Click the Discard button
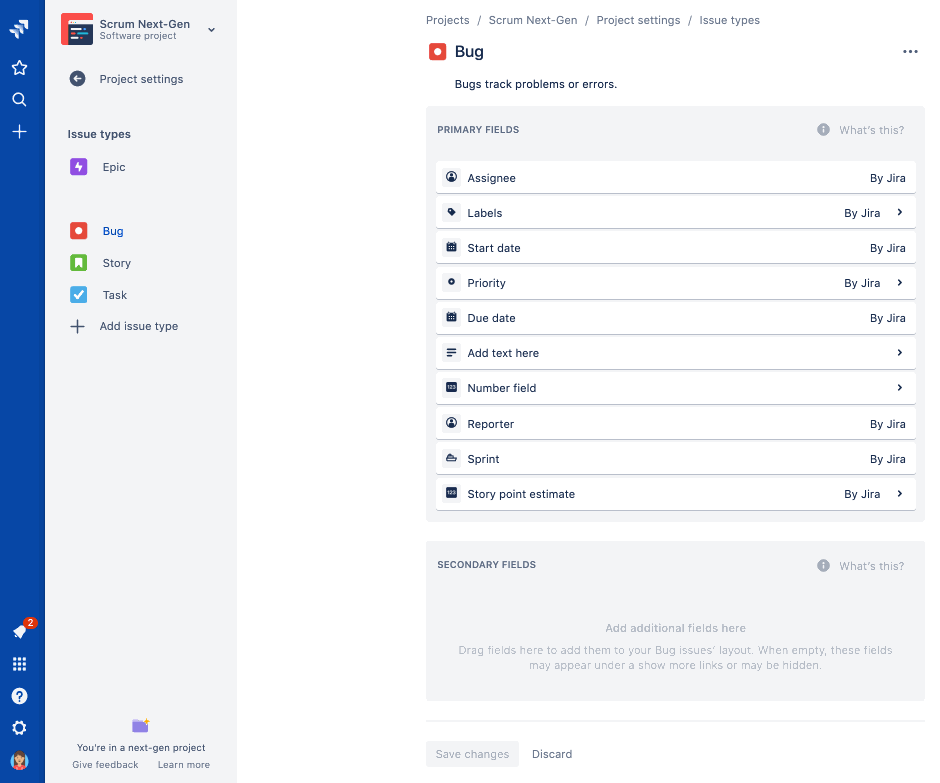The height and width of the screenshot is (783, 940). [552, 754]
